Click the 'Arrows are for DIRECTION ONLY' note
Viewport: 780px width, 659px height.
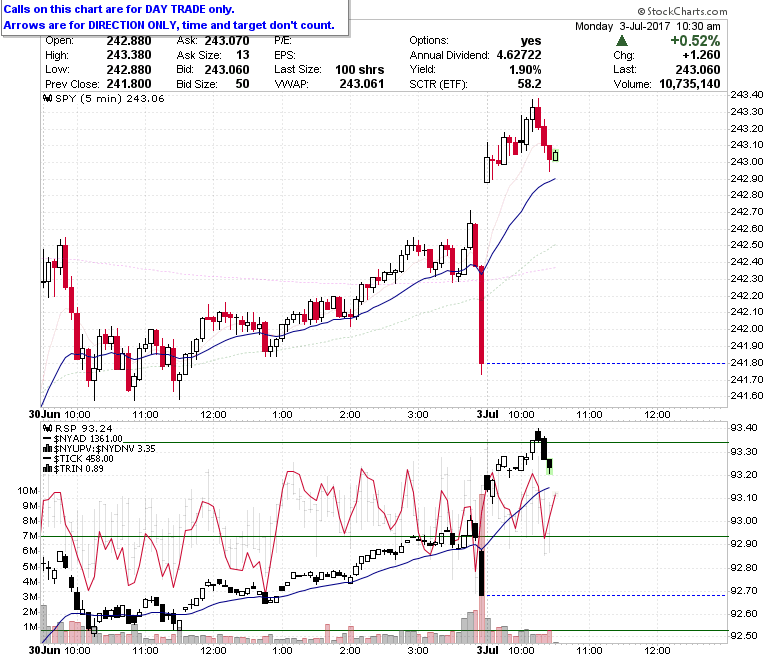coord(169,25)
